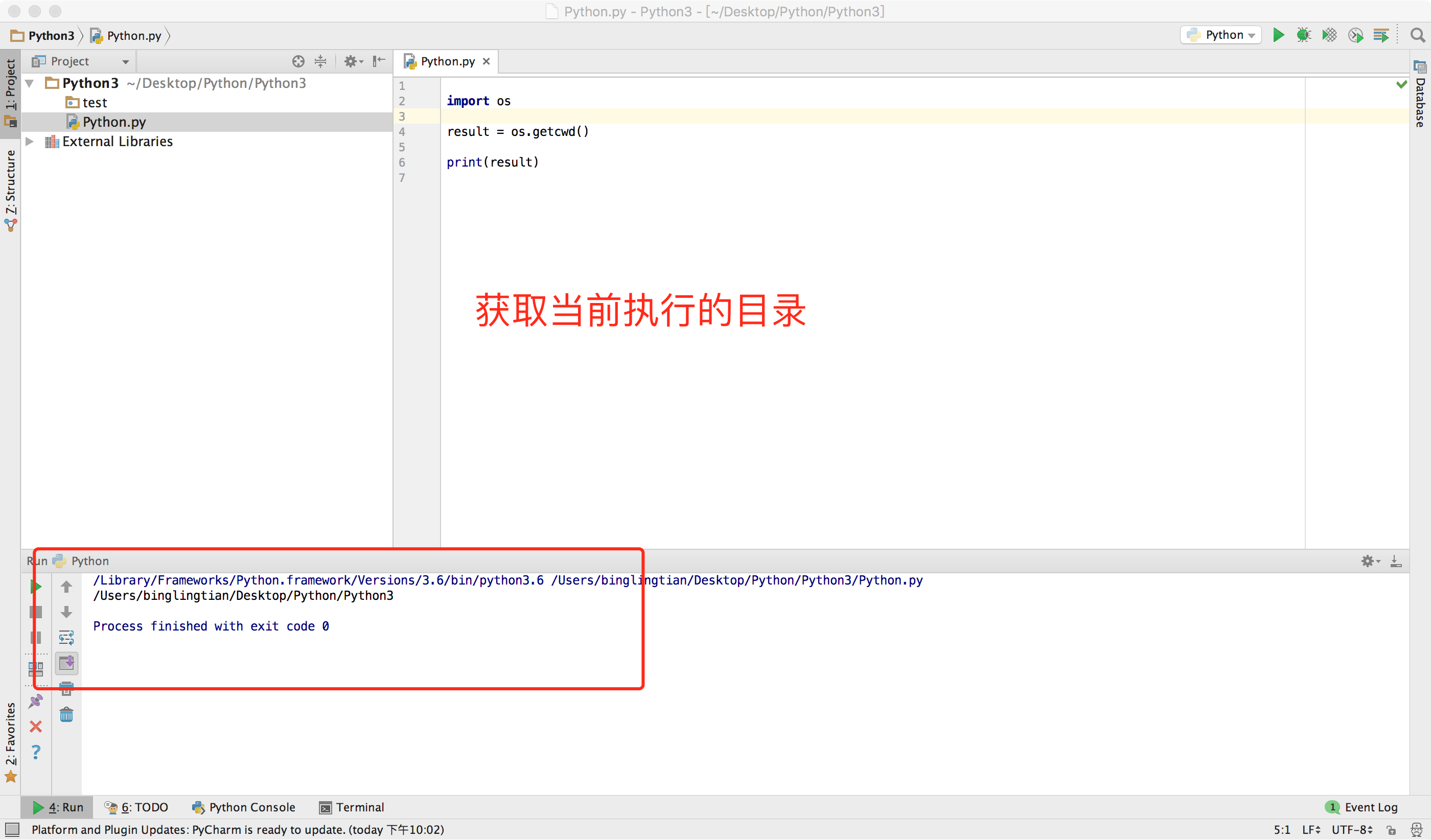The image size is (1431, 840).
Task: Collapse the Python3 project root folder
Action: click(x=30, y=83)
